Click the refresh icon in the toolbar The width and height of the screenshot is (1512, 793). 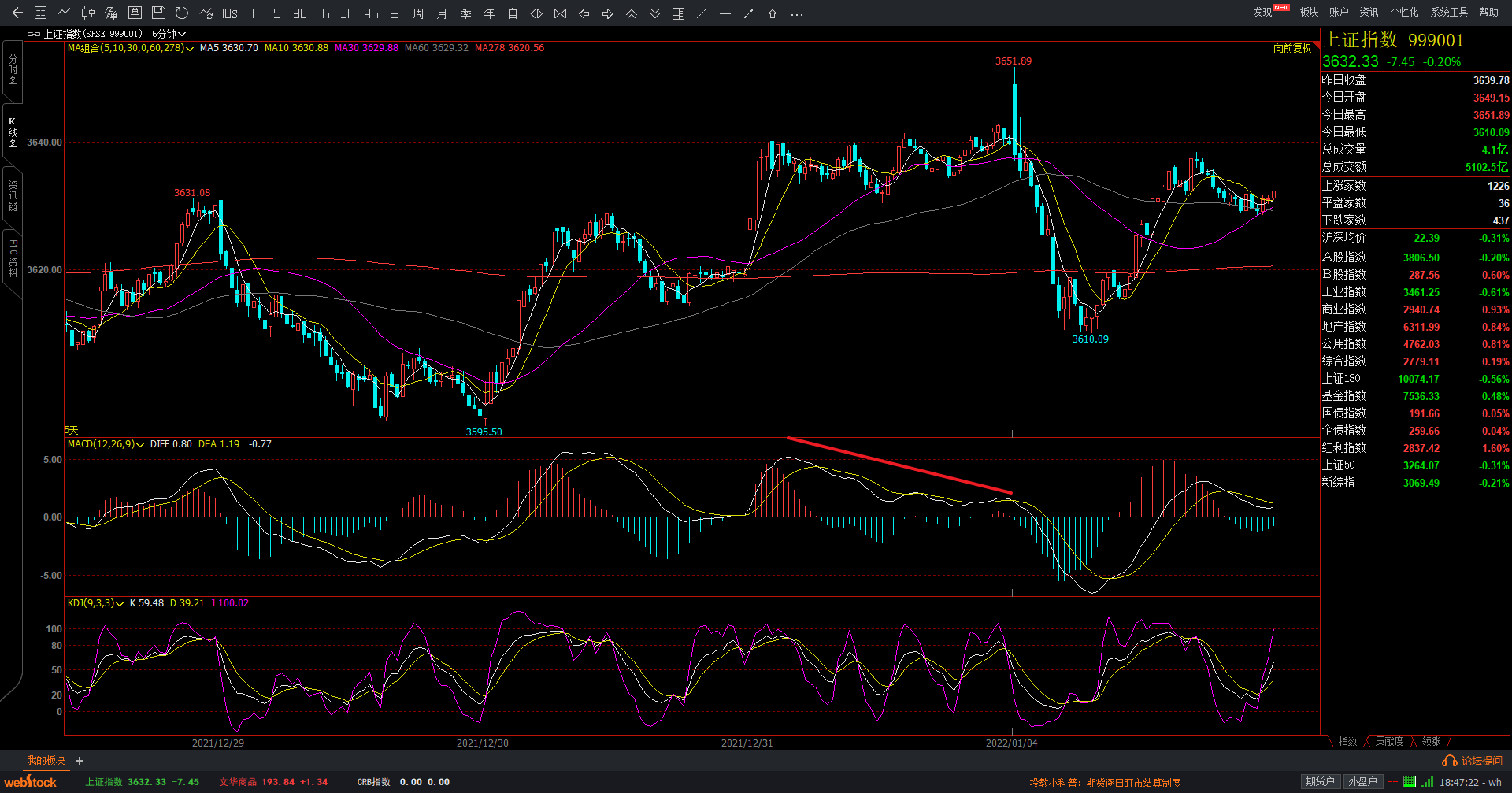click(182, 13)
